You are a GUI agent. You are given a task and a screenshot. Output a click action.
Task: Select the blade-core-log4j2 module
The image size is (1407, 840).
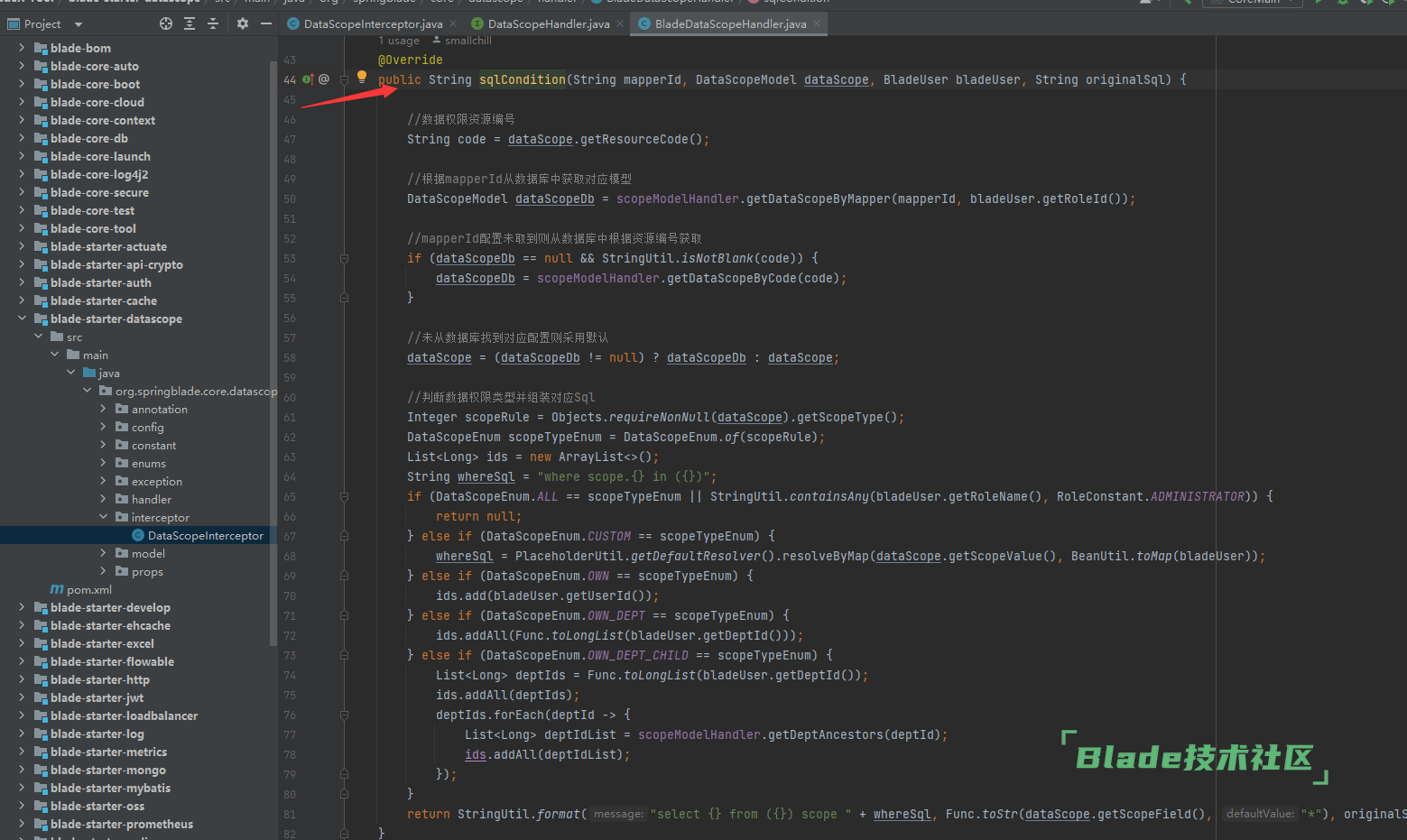click(x=99, y=174)
